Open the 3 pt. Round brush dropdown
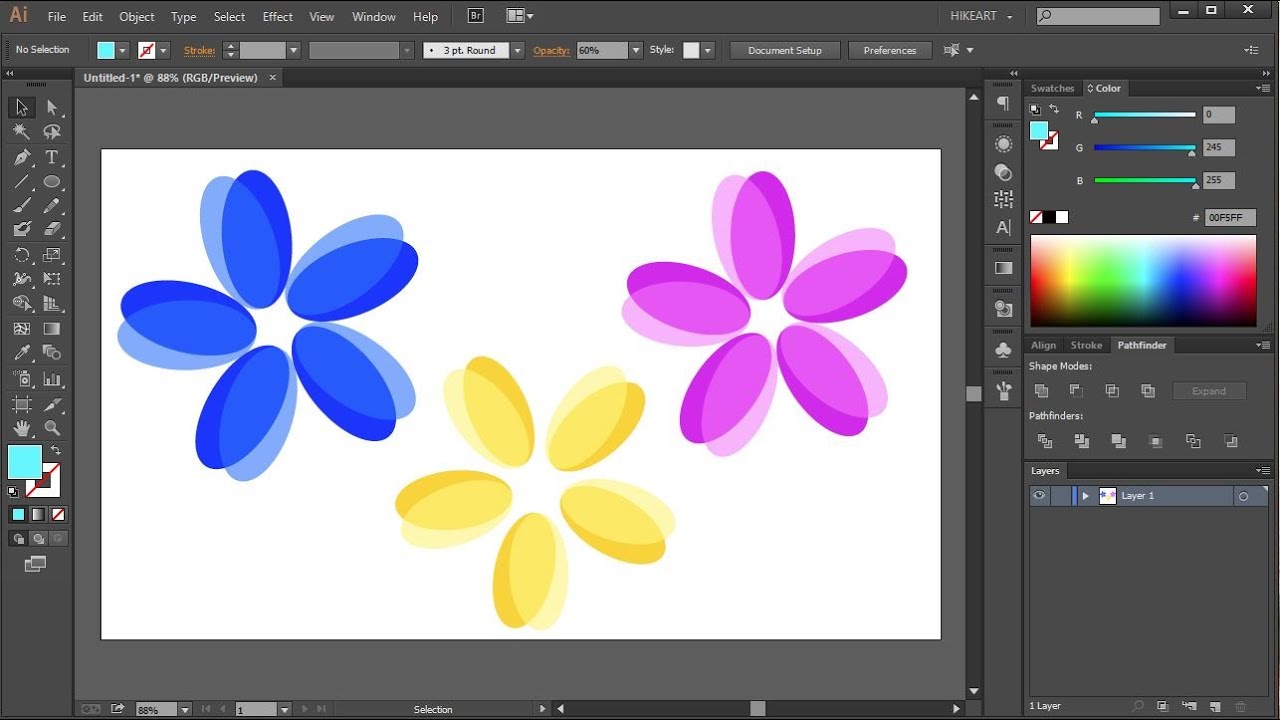Image resolution: width=1280 pixels, height=720 pixels. pyautogui.click(x=516, y=50)
